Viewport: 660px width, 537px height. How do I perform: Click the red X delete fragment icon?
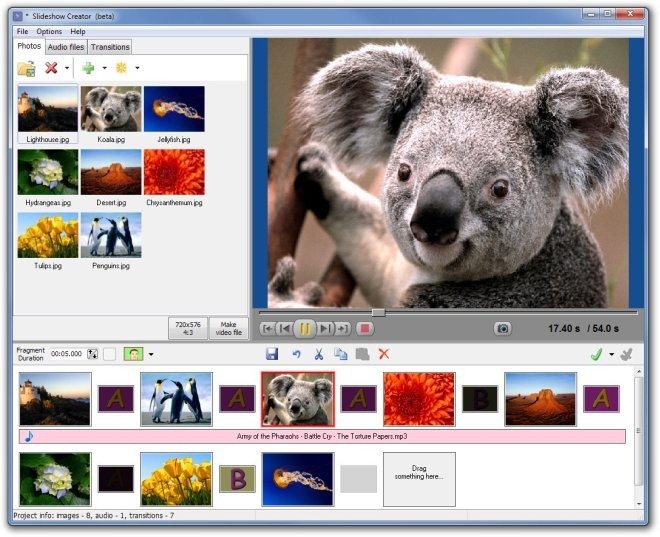[x=383, y=354]
